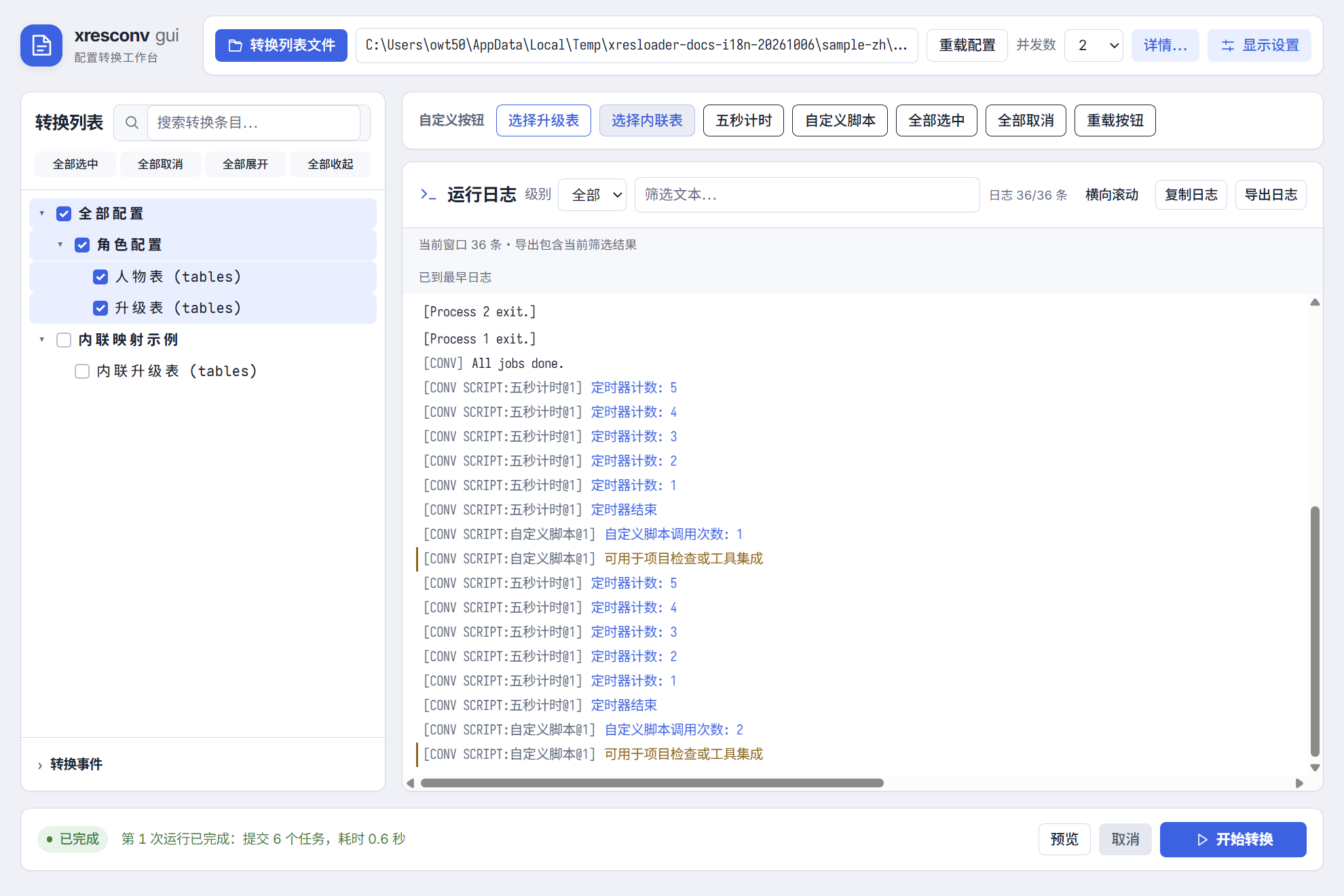The image size is (1344, 896).
Task: Click the down arrow of the log's vertical scrollbar
Action: (1315, 768)
